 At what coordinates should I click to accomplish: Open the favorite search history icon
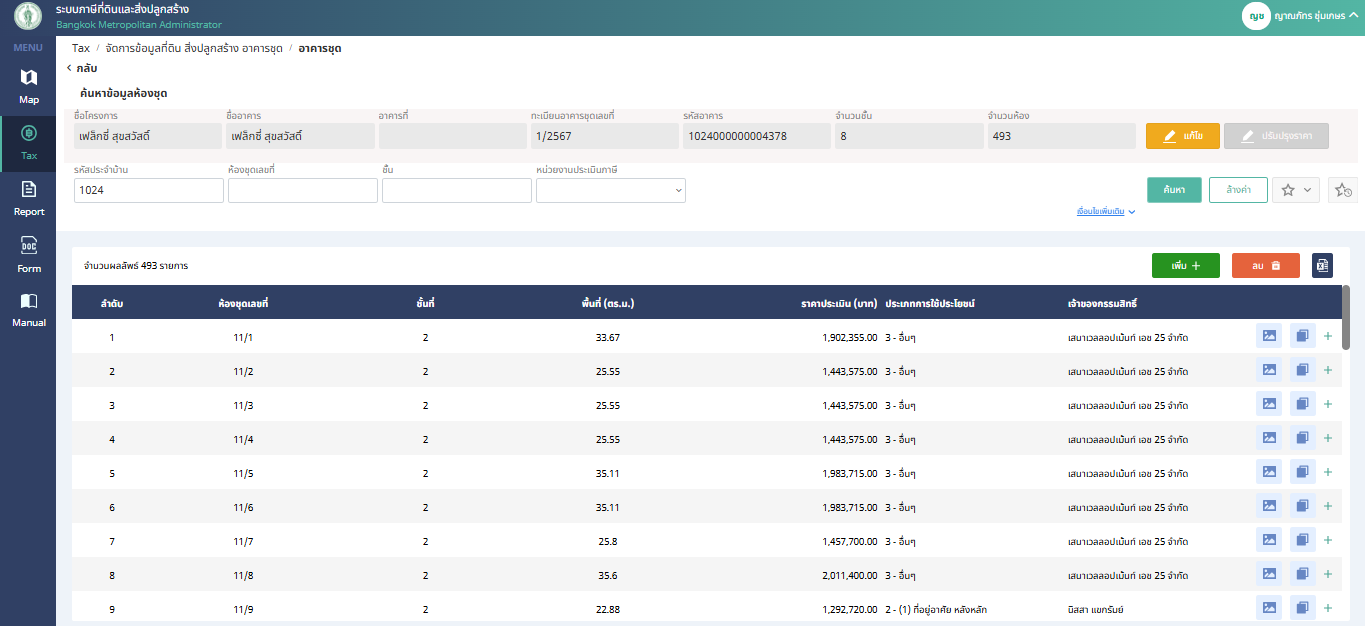[1342, 190]
